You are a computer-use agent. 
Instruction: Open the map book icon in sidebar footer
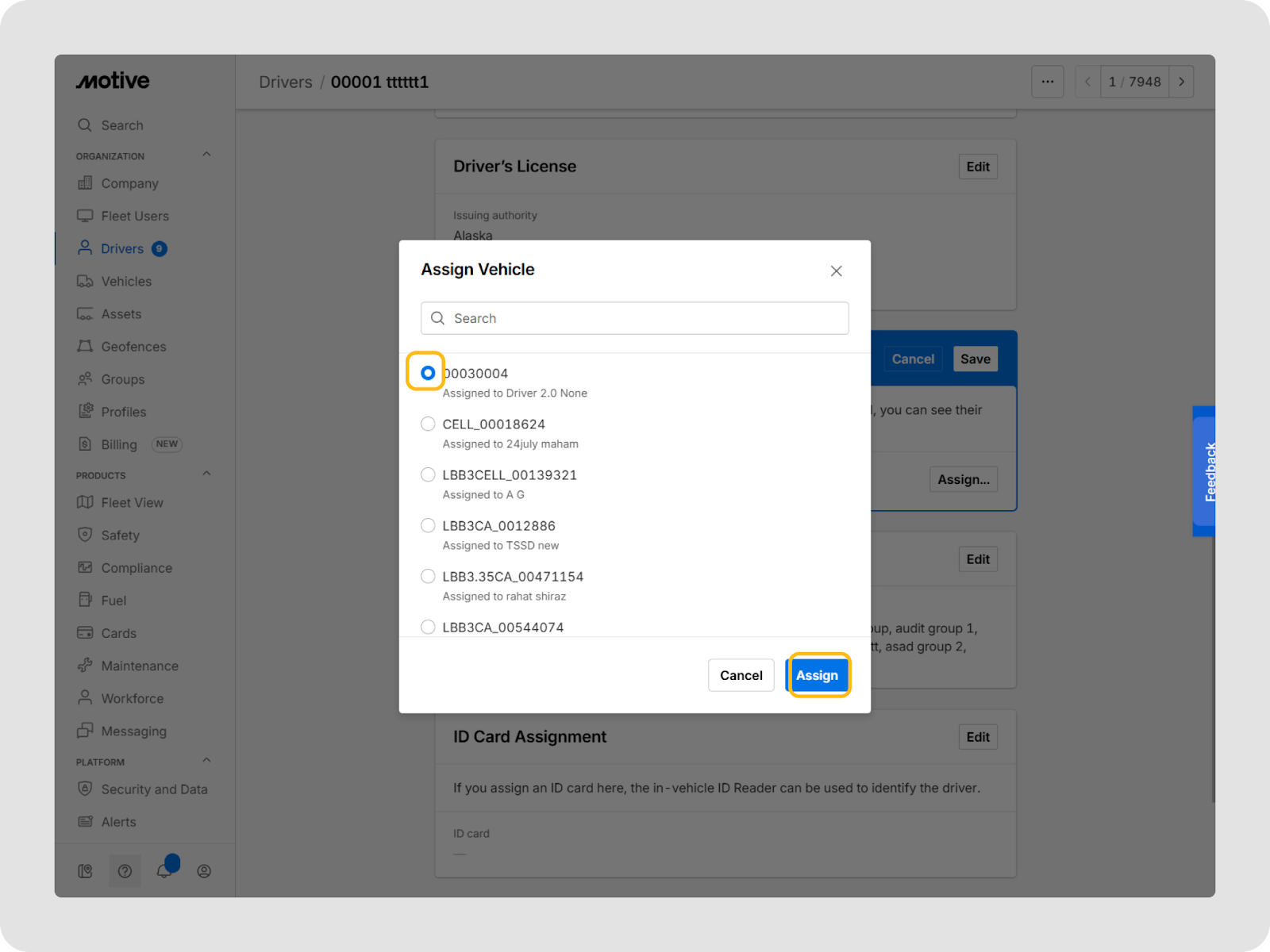point(85,871)
